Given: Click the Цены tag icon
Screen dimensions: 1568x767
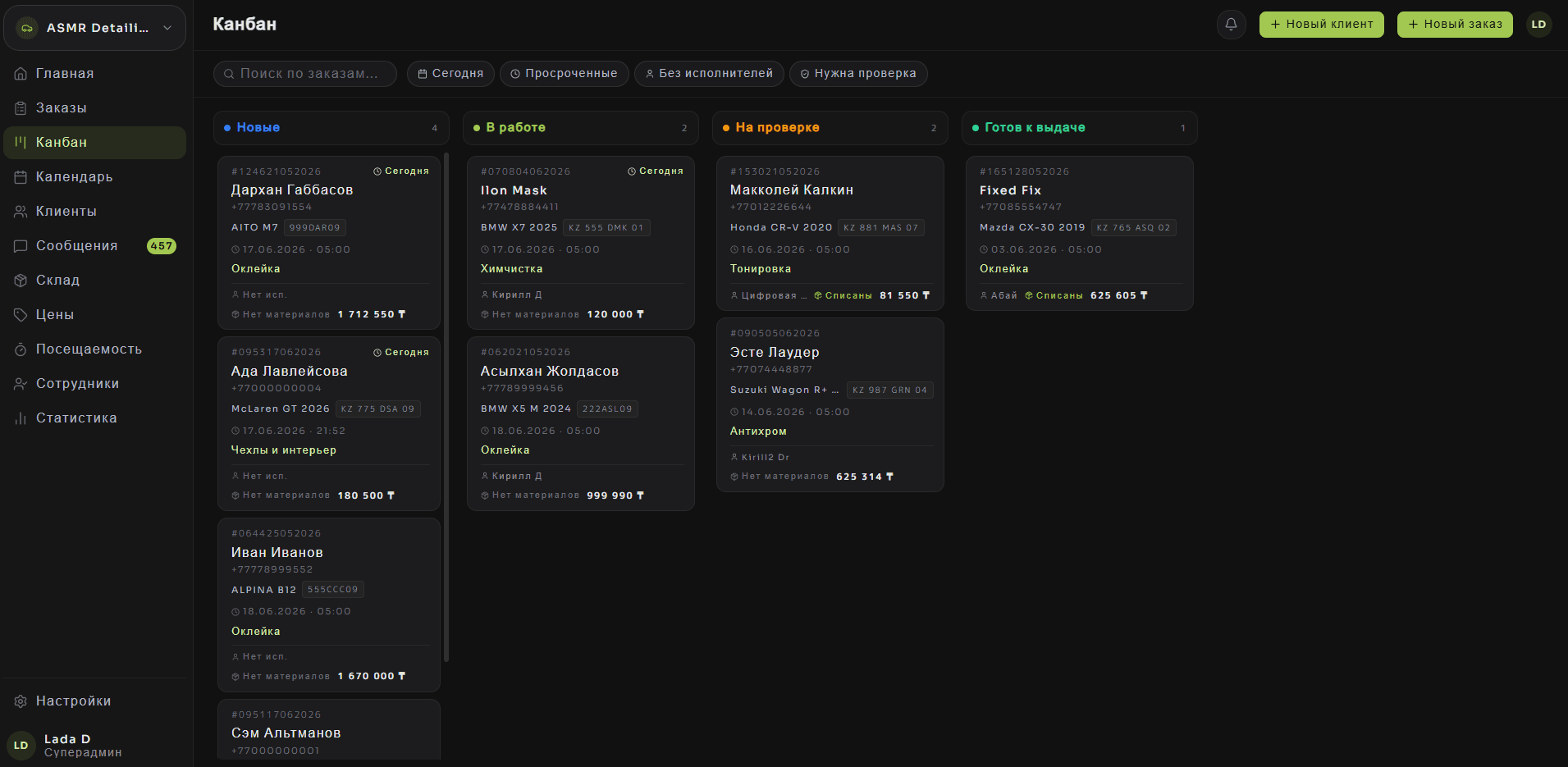Looking at the screenshot, I should pyautogui.click(x=21, y=315).
